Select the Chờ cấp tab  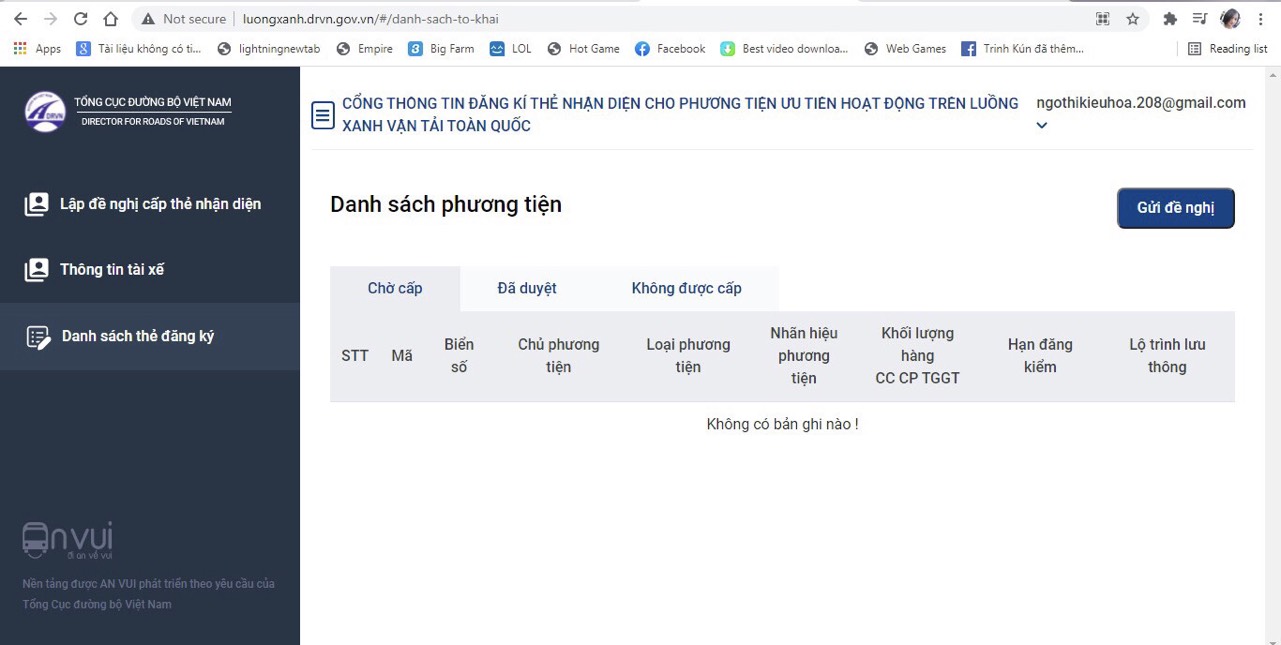[x=394, y=287]
